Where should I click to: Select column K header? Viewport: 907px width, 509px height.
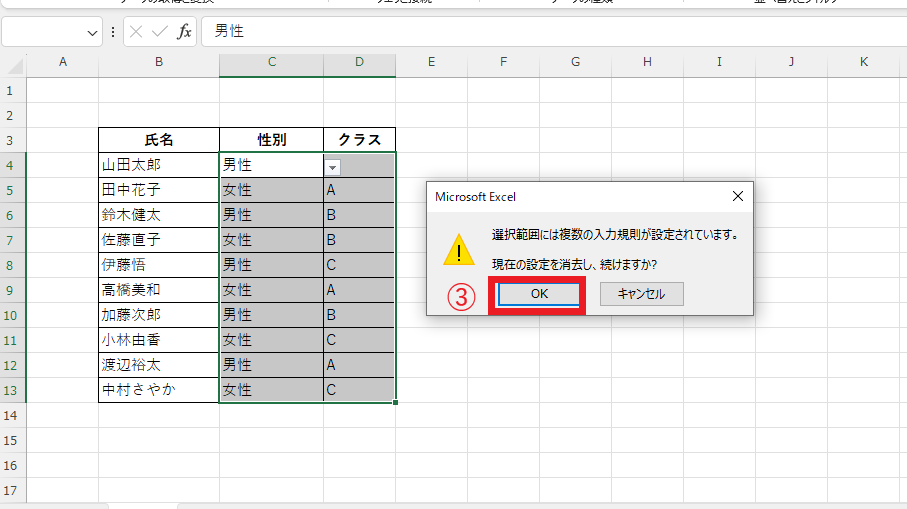[864, 62]
